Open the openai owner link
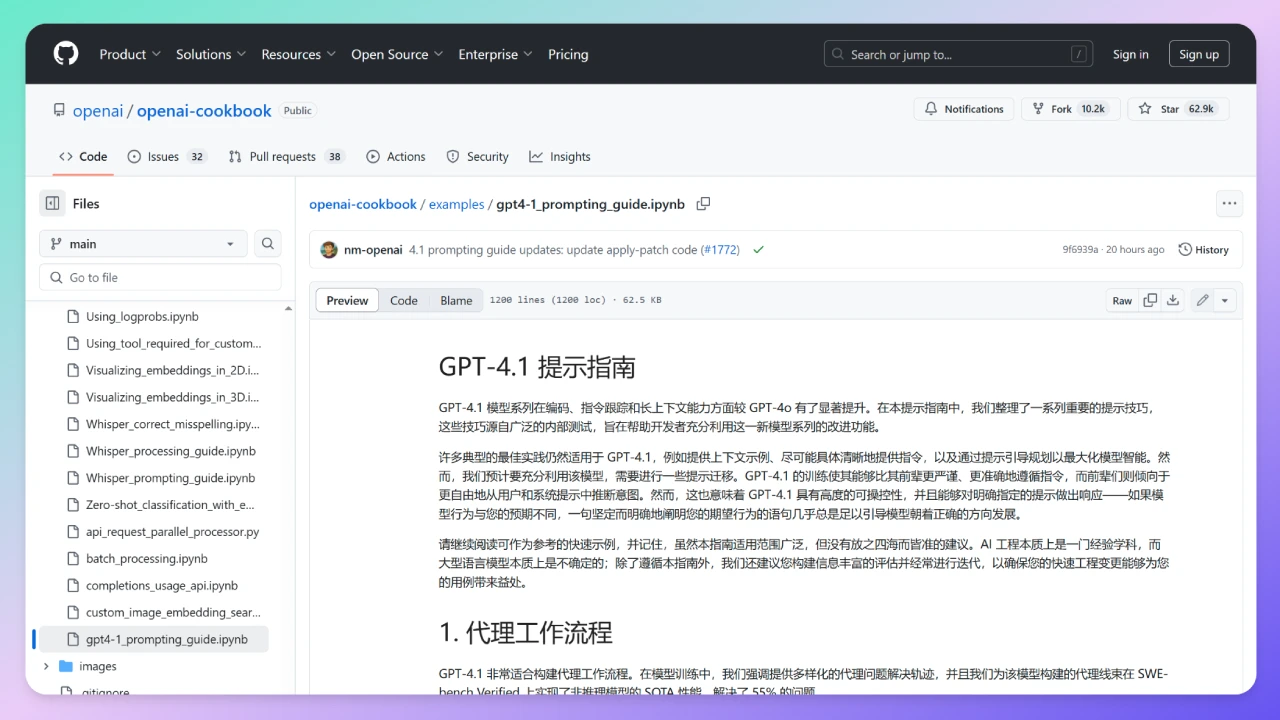Screen dimensions: 1280x720 pyautogui.click(x=98, y=111)
